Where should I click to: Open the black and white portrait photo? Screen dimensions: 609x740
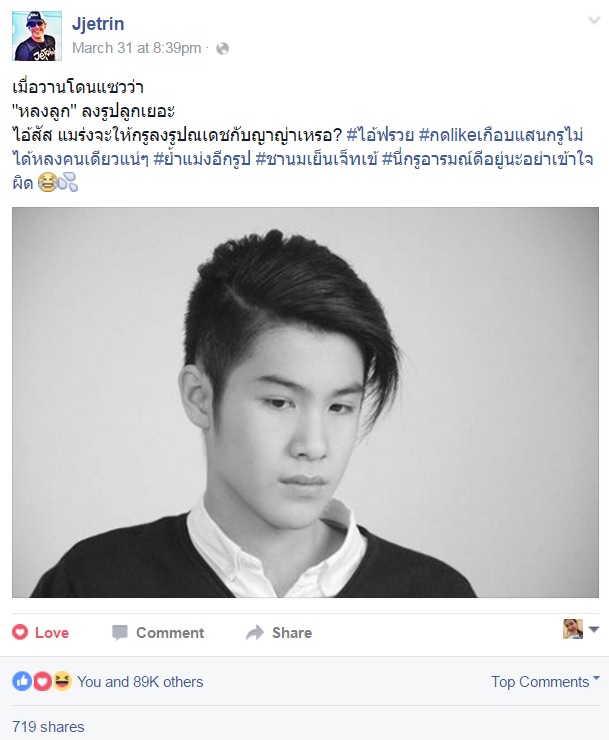click(x=305, y=403)
